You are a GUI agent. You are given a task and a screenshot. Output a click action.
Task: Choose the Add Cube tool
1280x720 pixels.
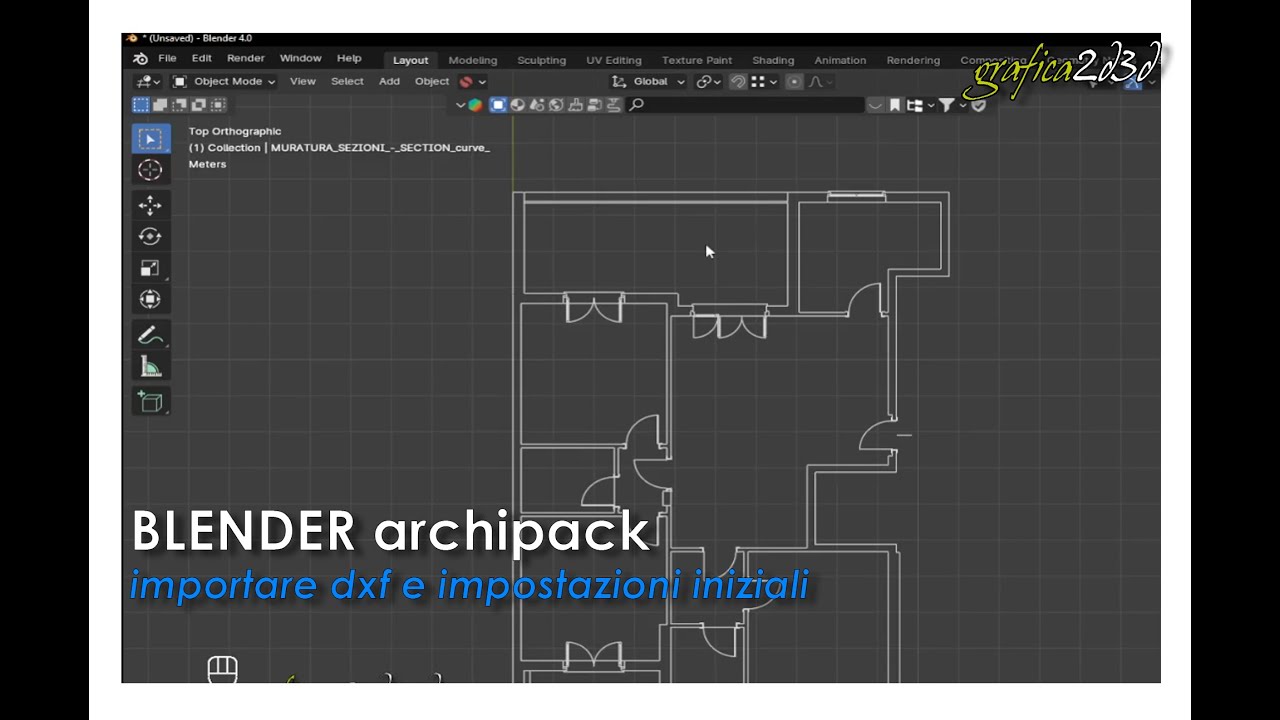pos(150,401)
